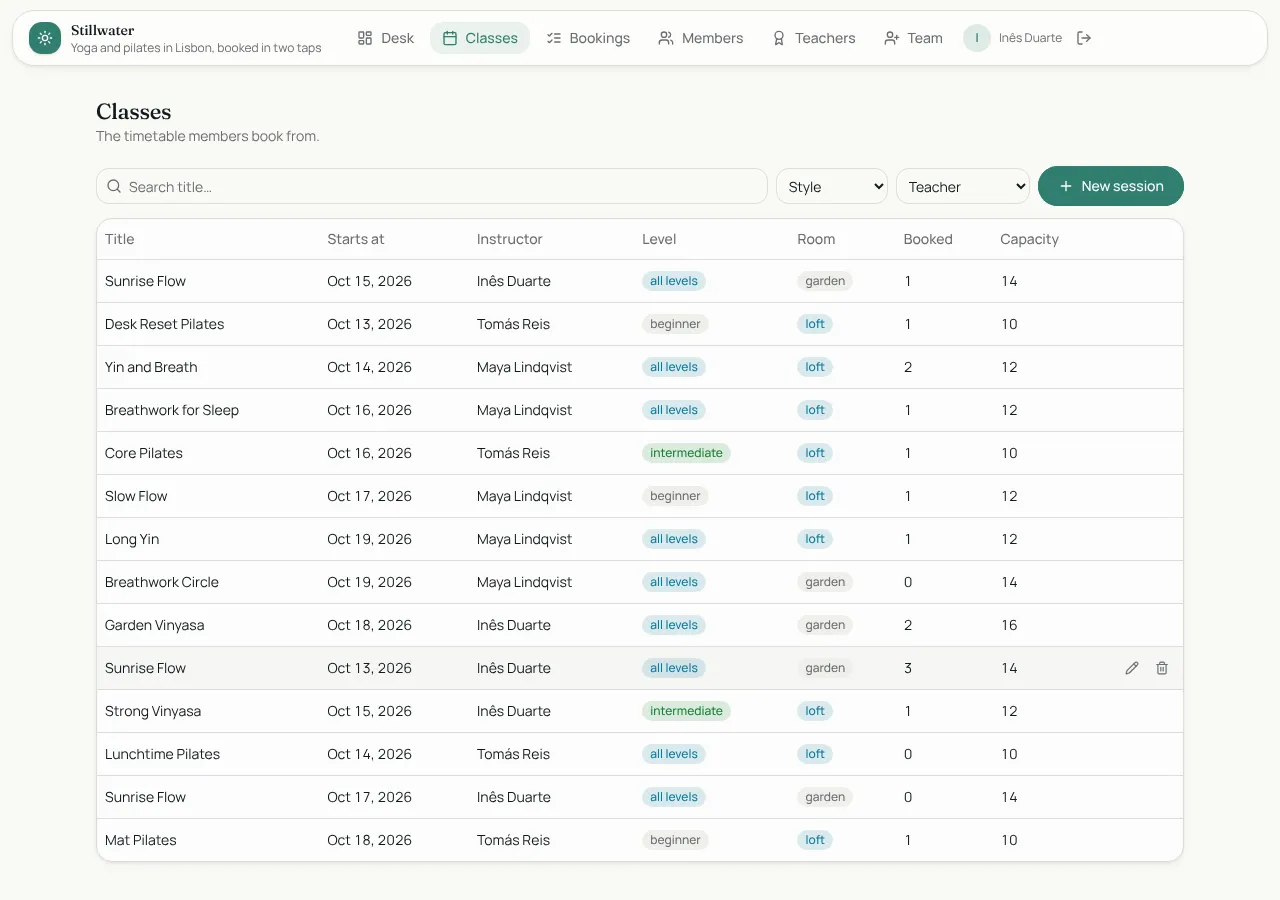The height and width of the screenshot is (900, 1280).
Task: Click the Strong Vinyasa title
Action: tap(153, 711)
